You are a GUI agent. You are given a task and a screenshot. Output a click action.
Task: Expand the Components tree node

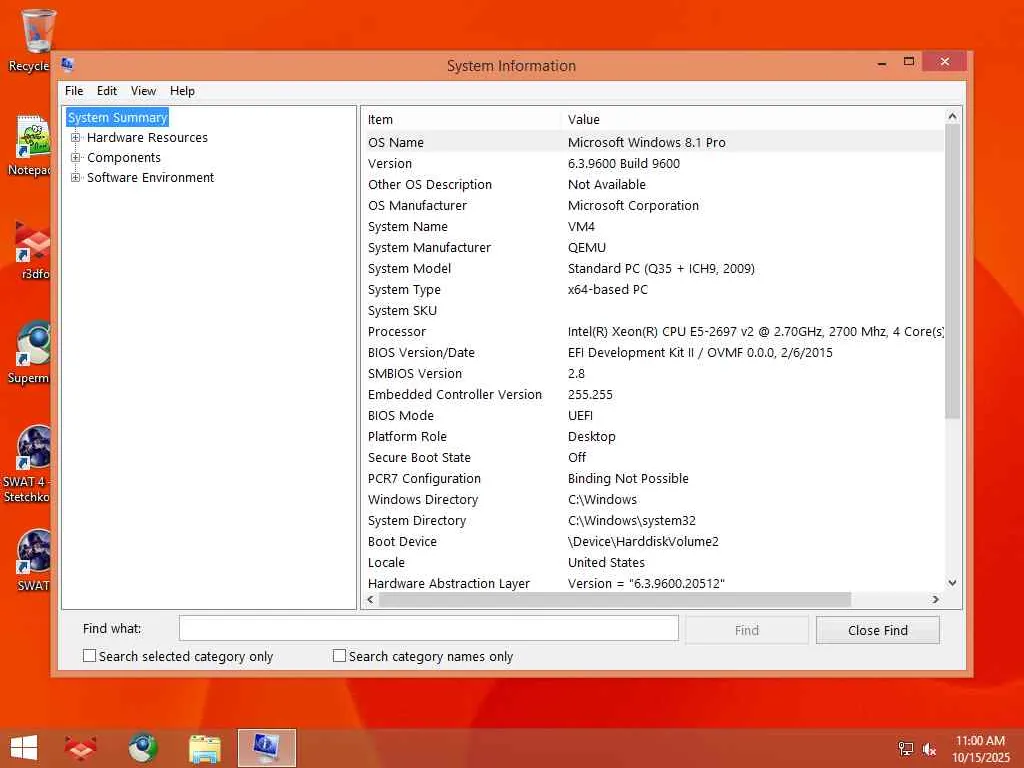pos(76,157)
